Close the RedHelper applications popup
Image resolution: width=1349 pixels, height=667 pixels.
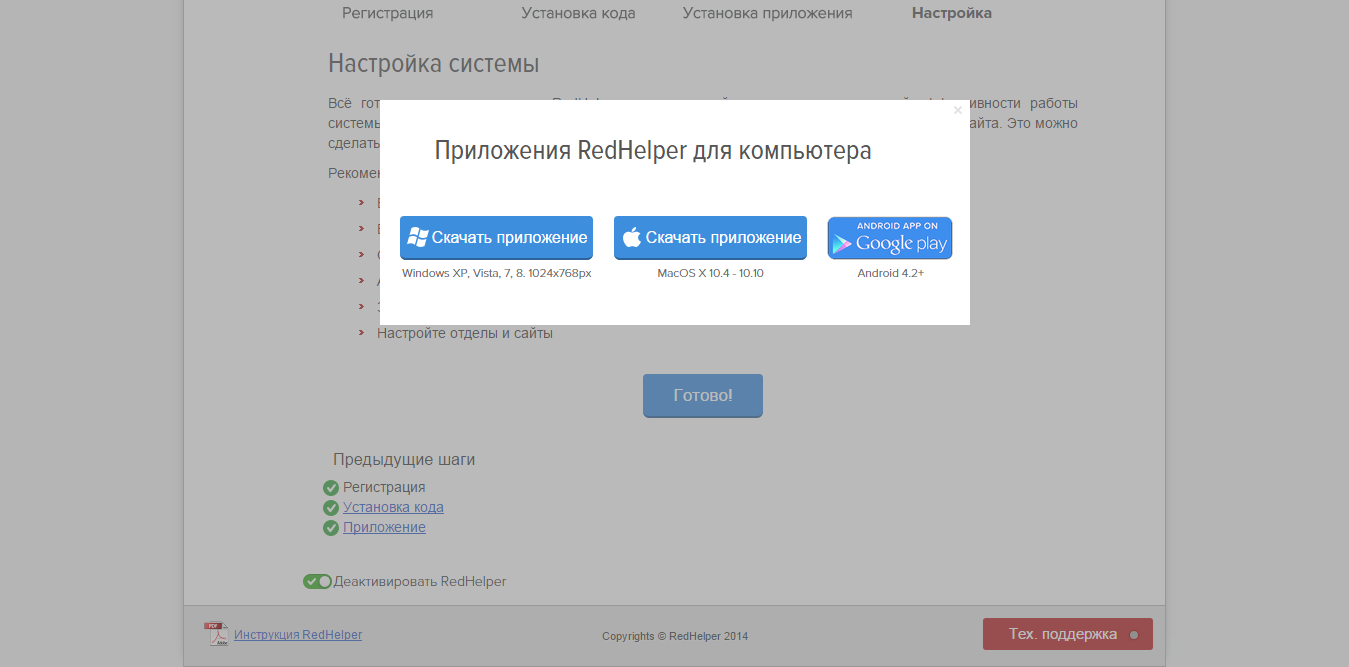[957, 111]
